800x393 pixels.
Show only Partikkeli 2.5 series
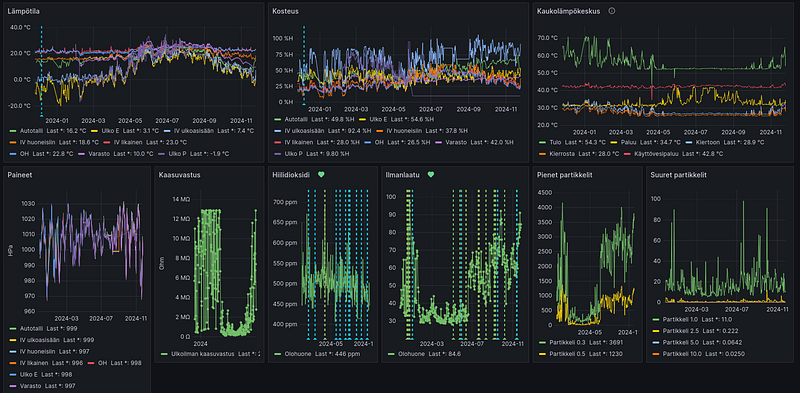coord(680,331)
